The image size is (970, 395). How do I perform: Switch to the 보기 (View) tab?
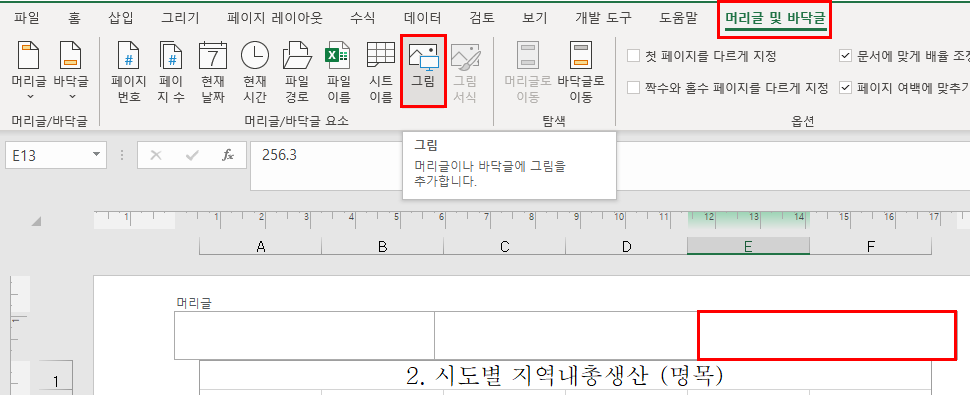(x=534, y=18)
